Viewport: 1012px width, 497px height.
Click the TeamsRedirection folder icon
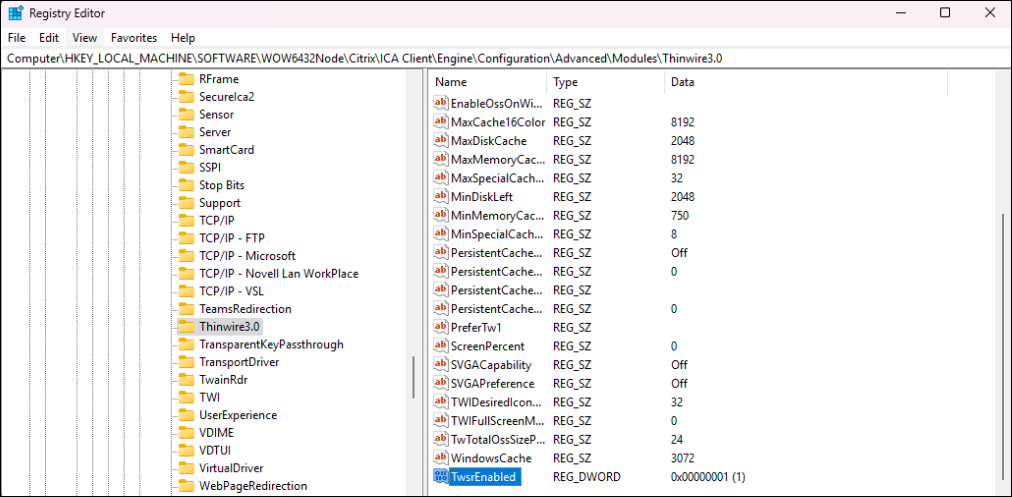click(x=187, y=309)
